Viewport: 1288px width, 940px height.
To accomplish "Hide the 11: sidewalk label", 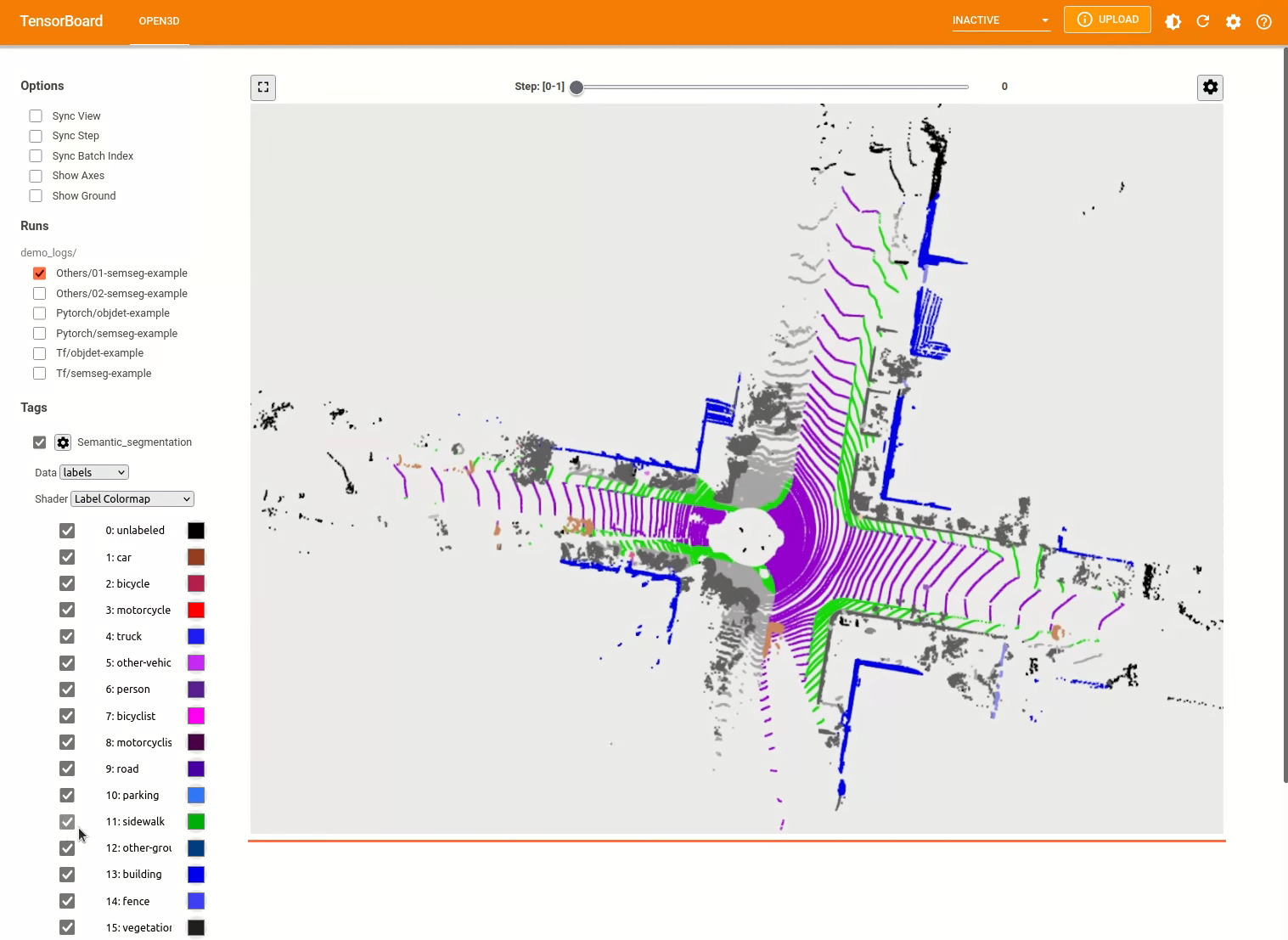I will (x=67, y=822).
